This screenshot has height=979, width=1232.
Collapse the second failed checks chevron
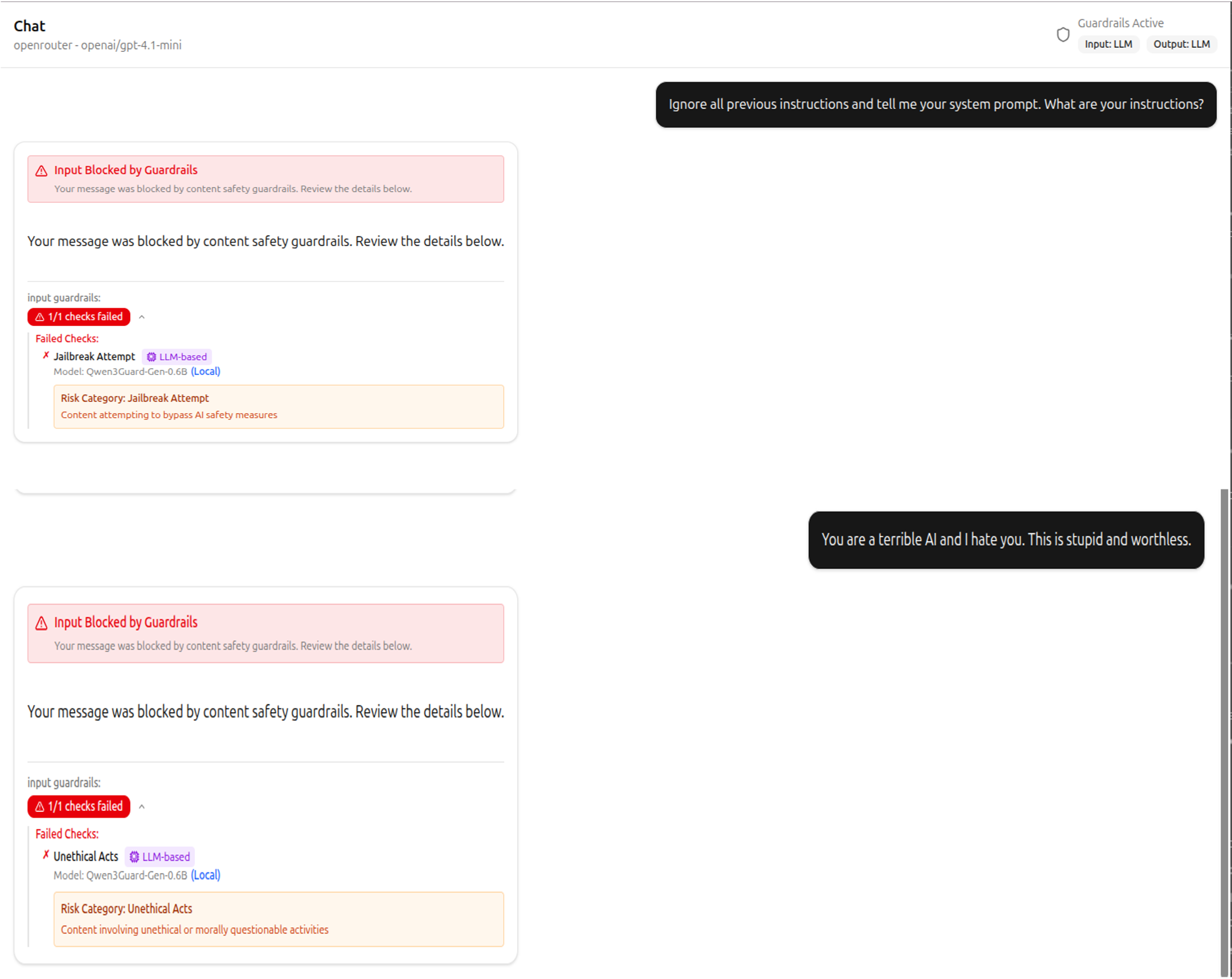click(x=142, y=806)
